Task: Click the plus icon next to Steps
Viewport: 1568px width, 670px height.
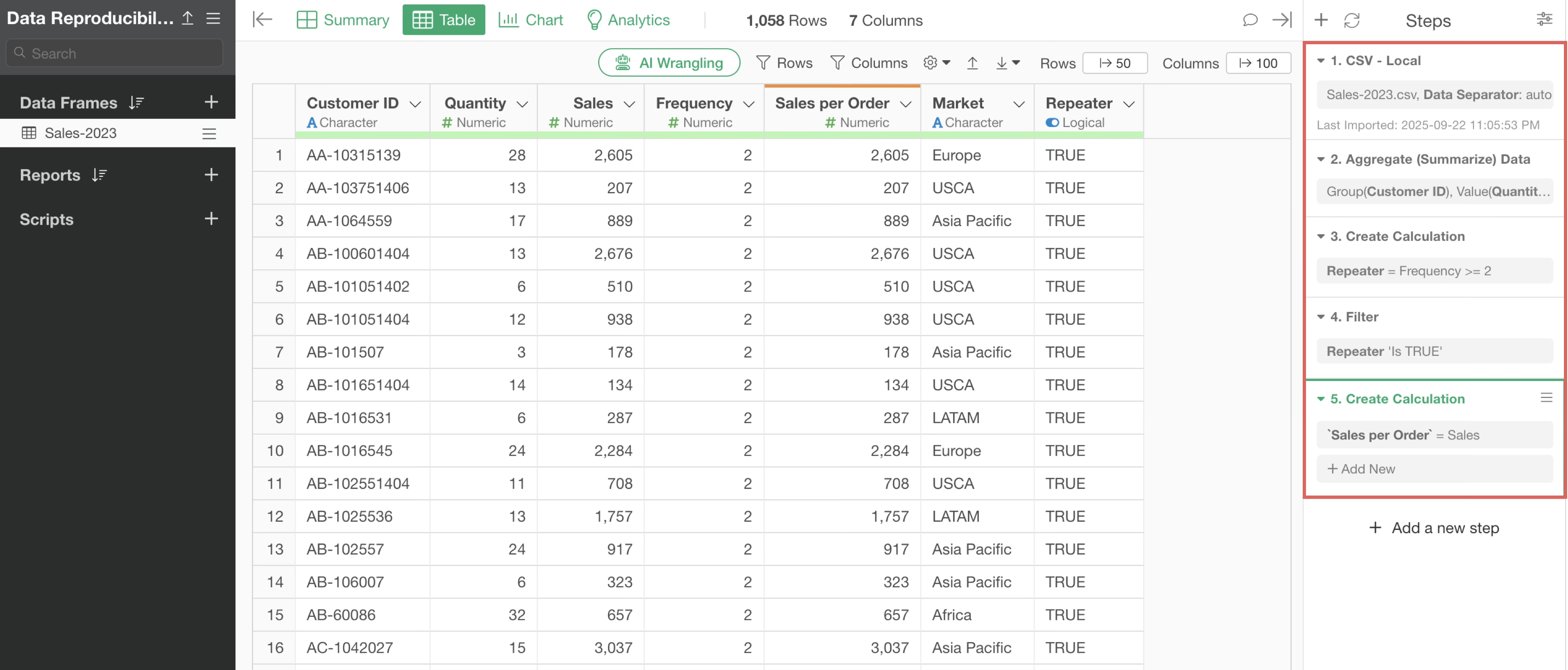Action: (x=1321, y=21)
